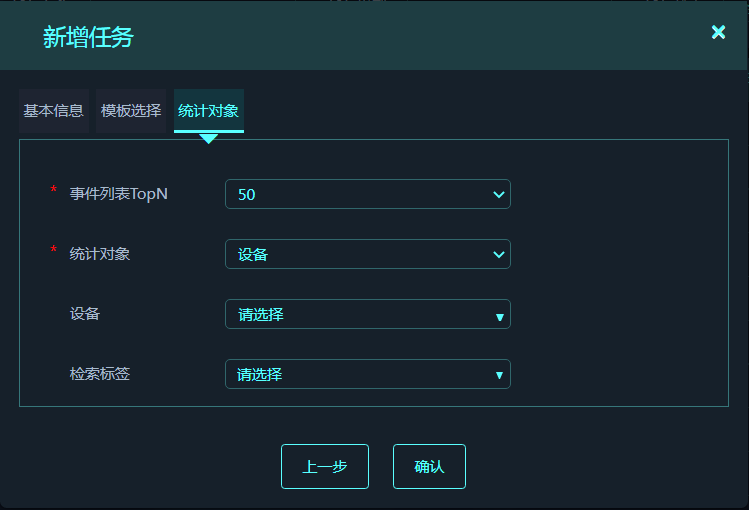749x510 pixels.
Task: Click chevron arrow of the 设备 value dropdown
Action: coord(499,255)
